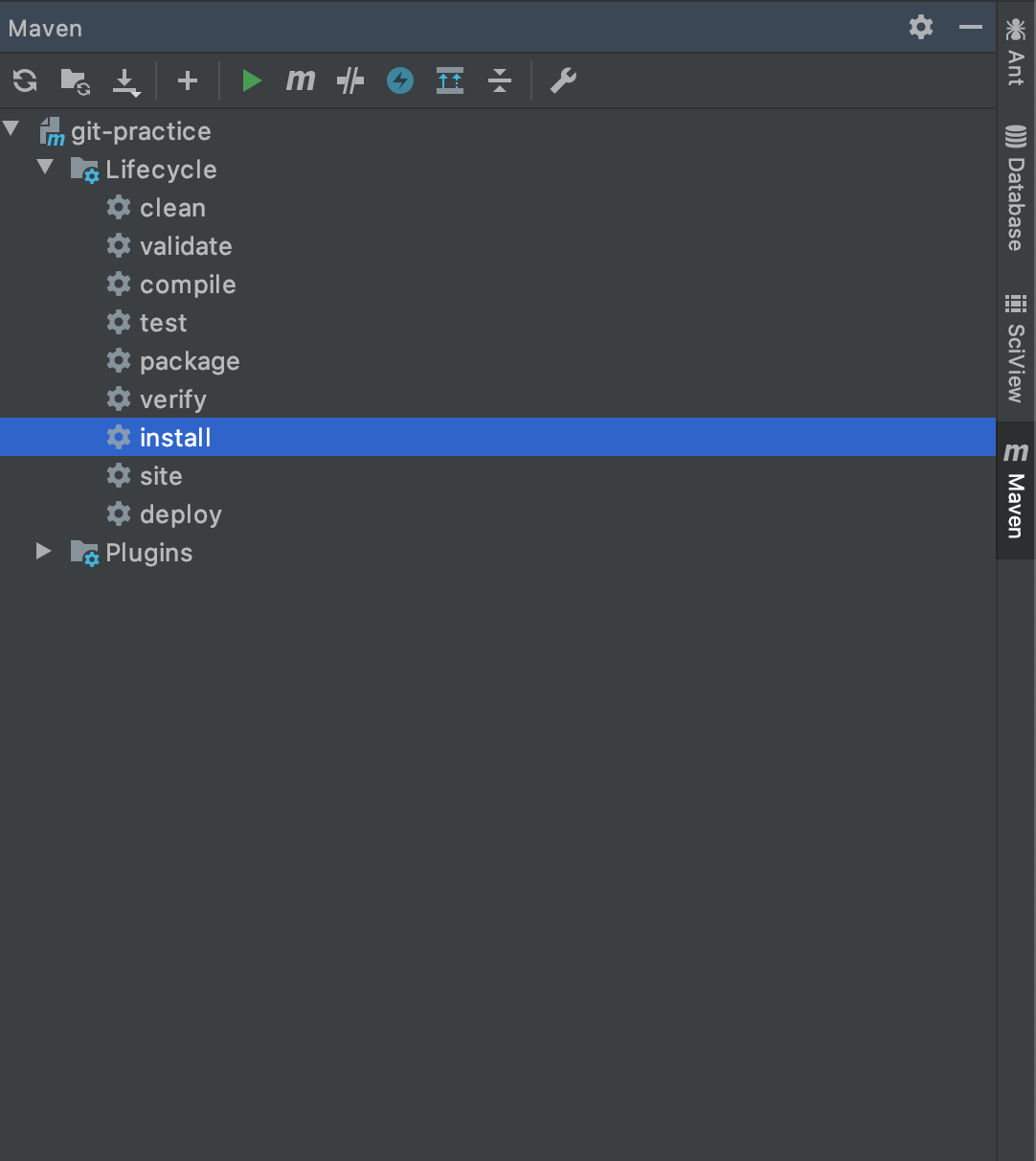The height and width of the screenshot is (1161, 1036).
Task: Collapse all tree nodes icon
Action: 500,80
